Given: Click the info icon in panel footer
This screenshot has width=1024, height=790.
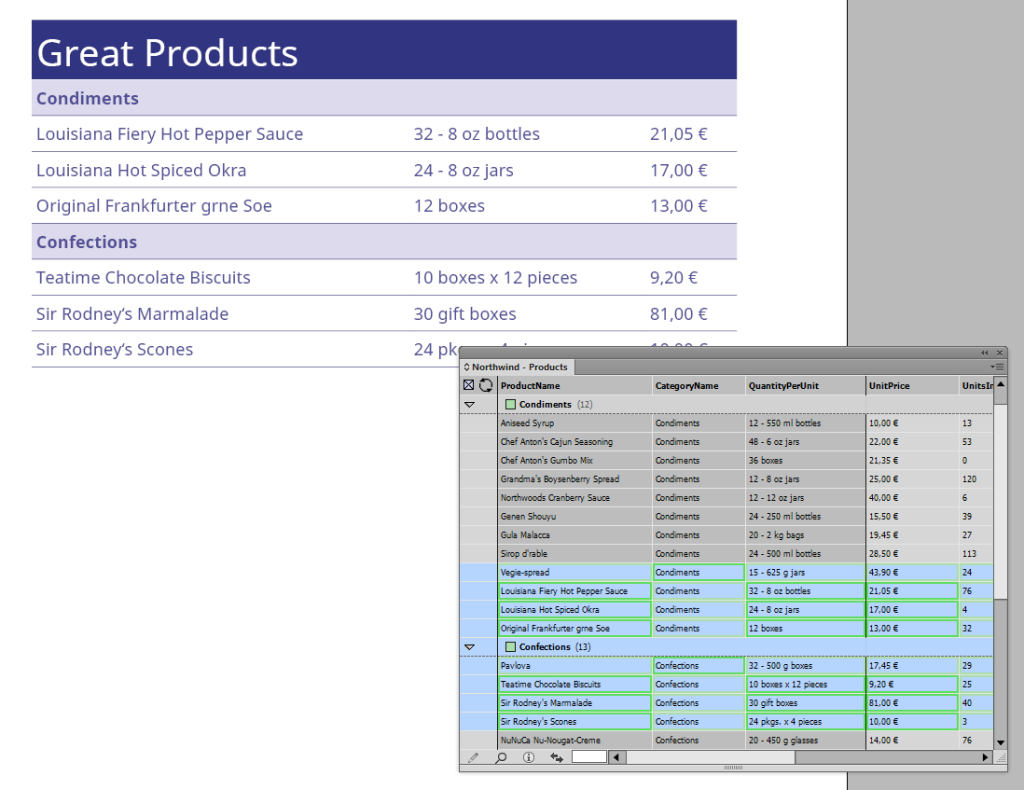Looking at the screenshot, I should click(x=528, y=757).
